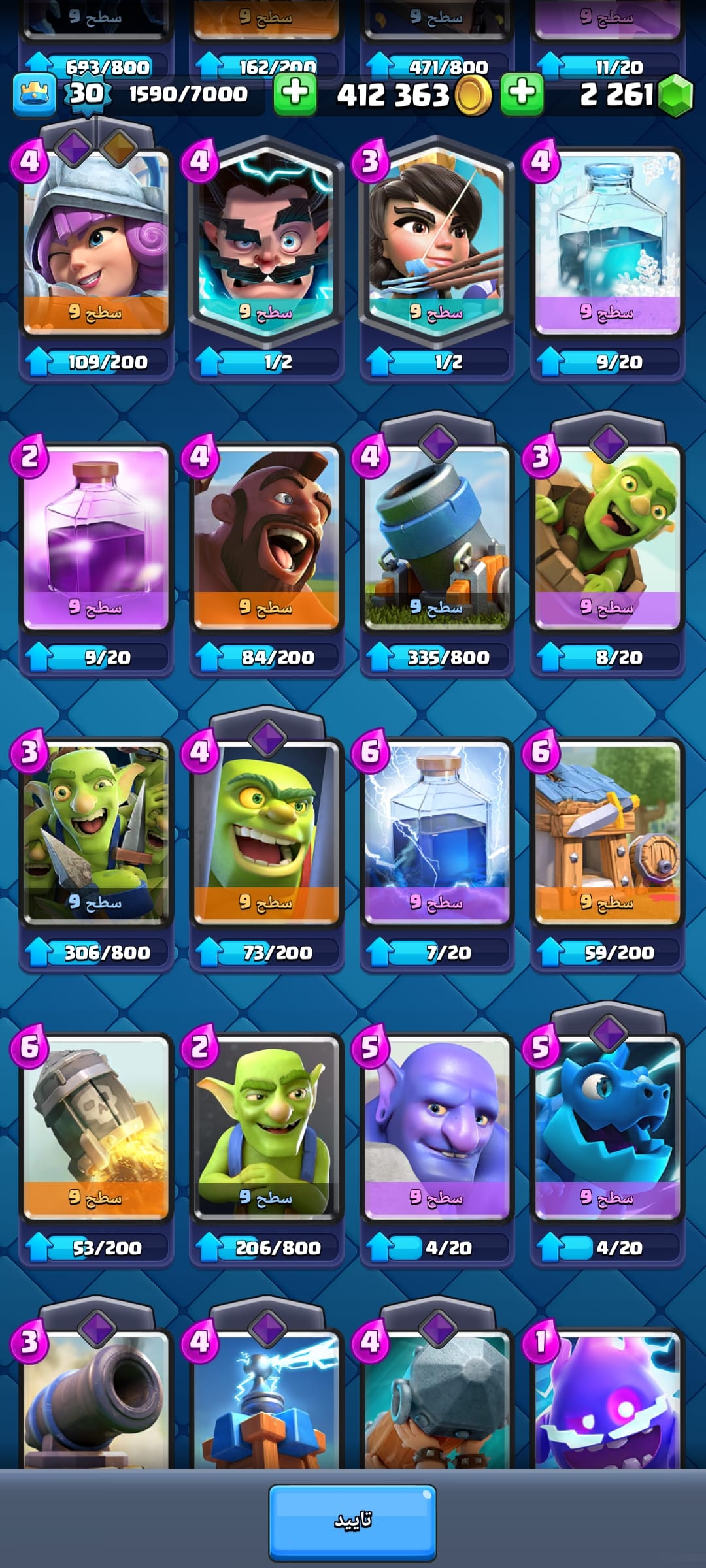
Task: Tap the Goblin Gang upgrade arrow 306/800
Action: [38, 952]
